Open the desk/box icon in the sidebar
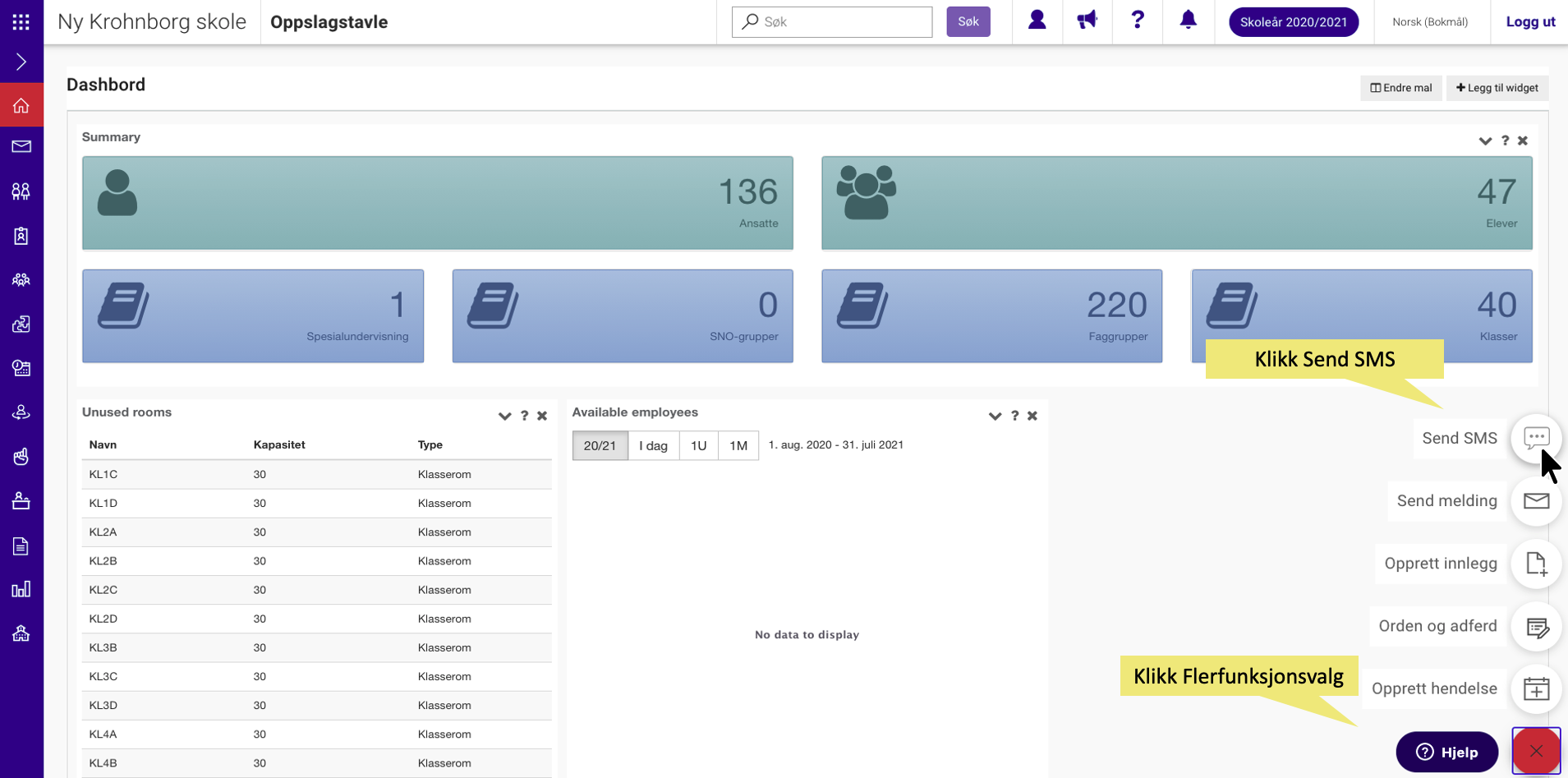This screenshot has width=1568, height=778. [21, 501]
